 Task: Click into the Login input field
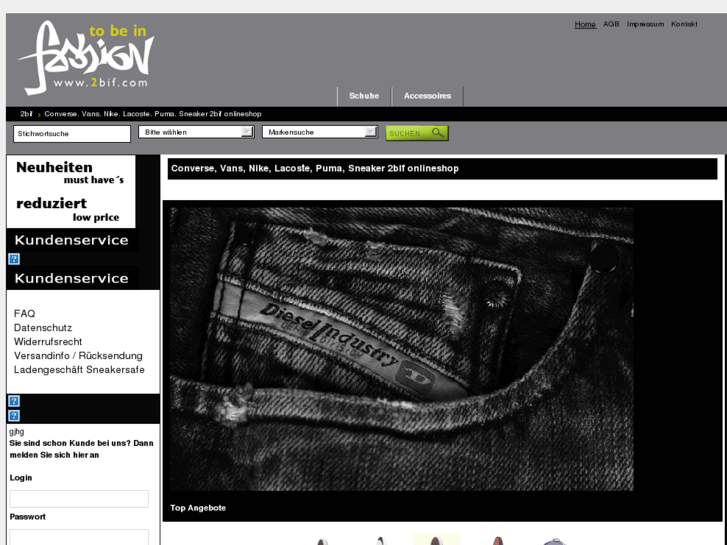click(79, 499)
